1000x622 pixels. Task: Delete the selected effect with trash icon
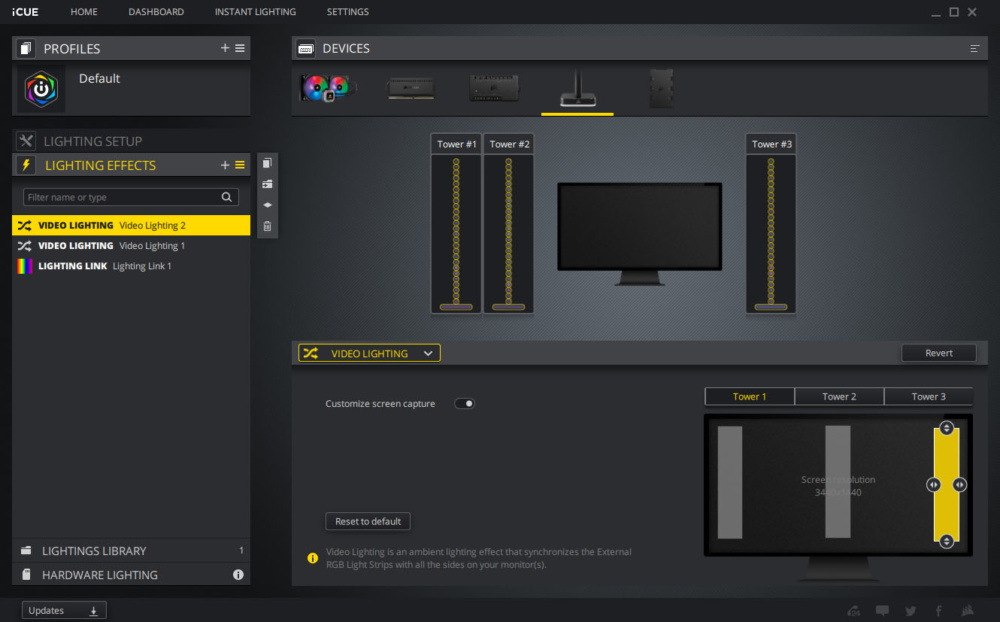point(267,226)
